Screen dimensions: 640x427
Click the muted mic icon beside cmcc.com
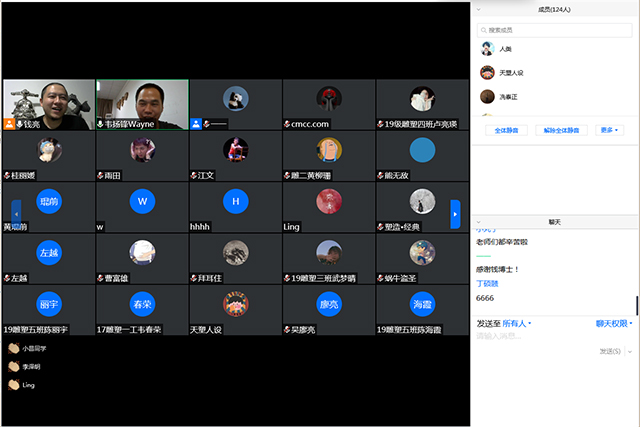pyautogui.click(x=289, y=124)
